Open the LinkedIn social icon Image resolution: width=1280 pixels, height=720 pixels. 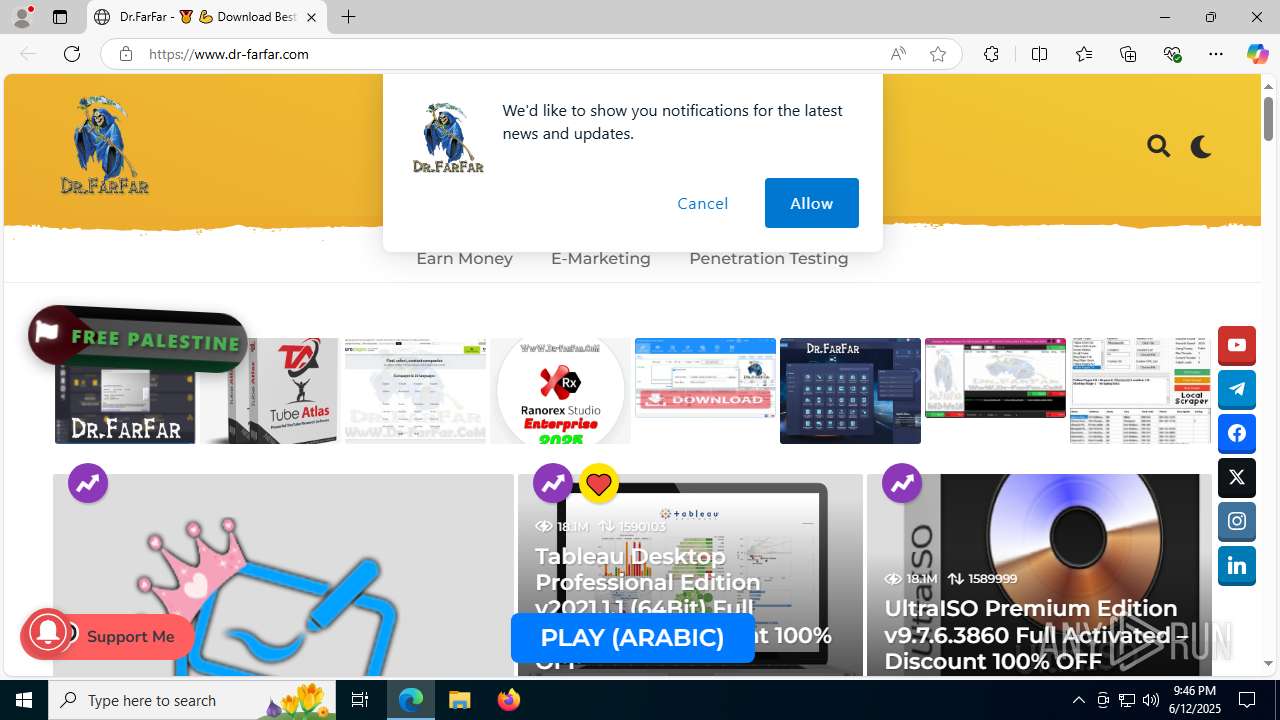[1237, 565]
